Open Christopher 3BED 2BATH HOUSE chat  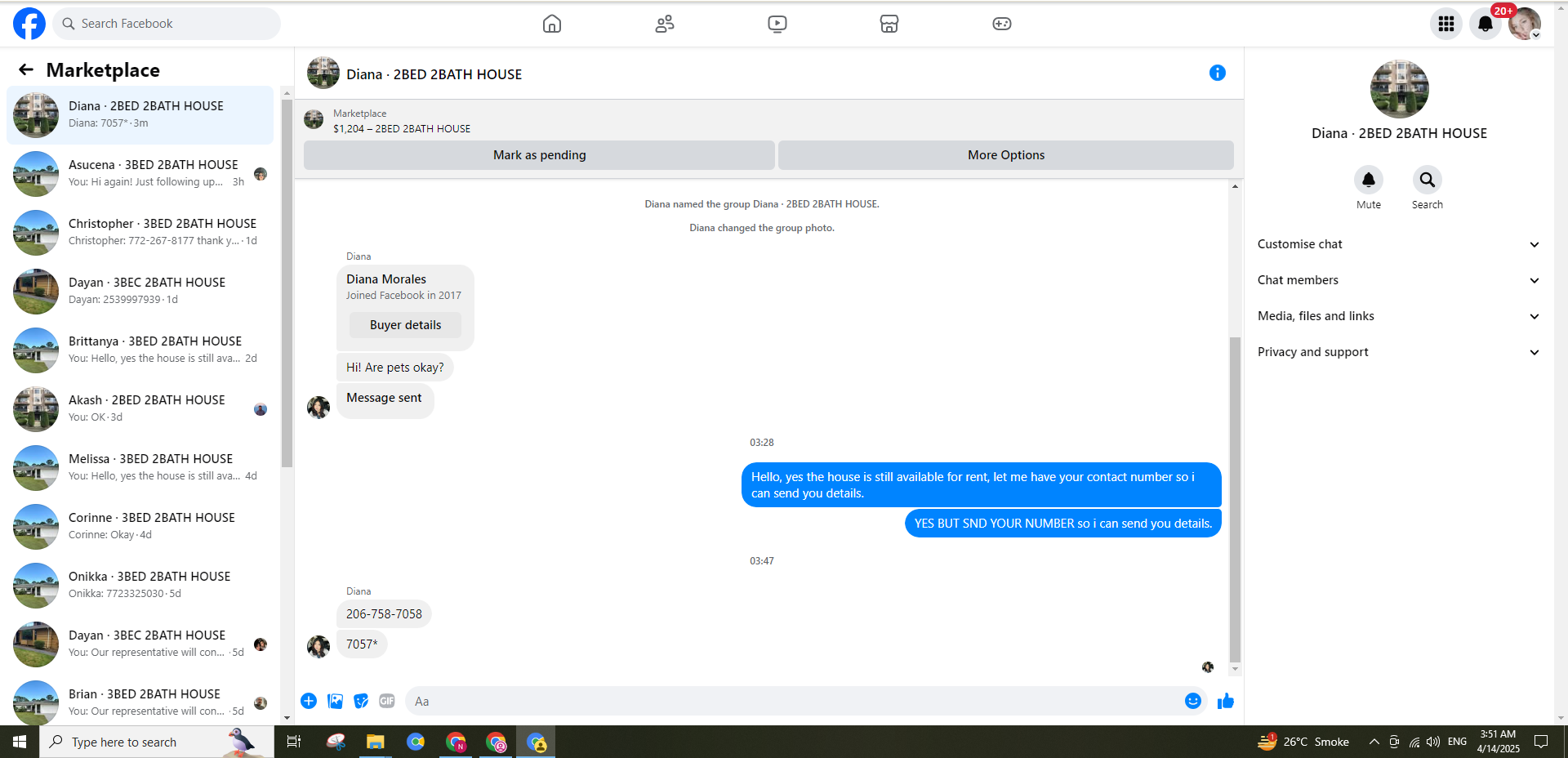pyautogui.click(x=140, y=233)
